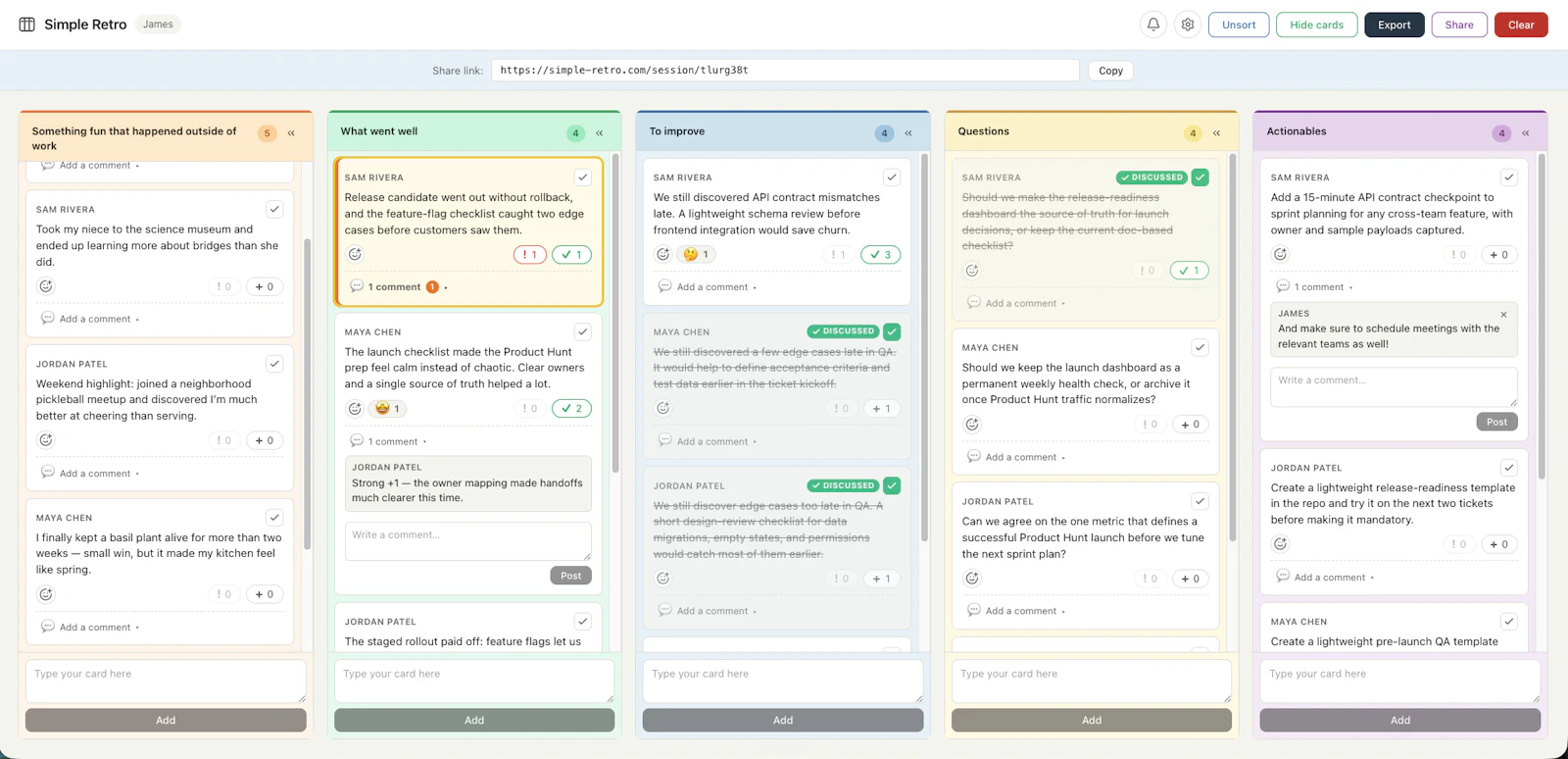This screenshot has width=1568, height=759.
Task: Click +0 vote on API contract checkpoint card
Action: point(1499,254)
